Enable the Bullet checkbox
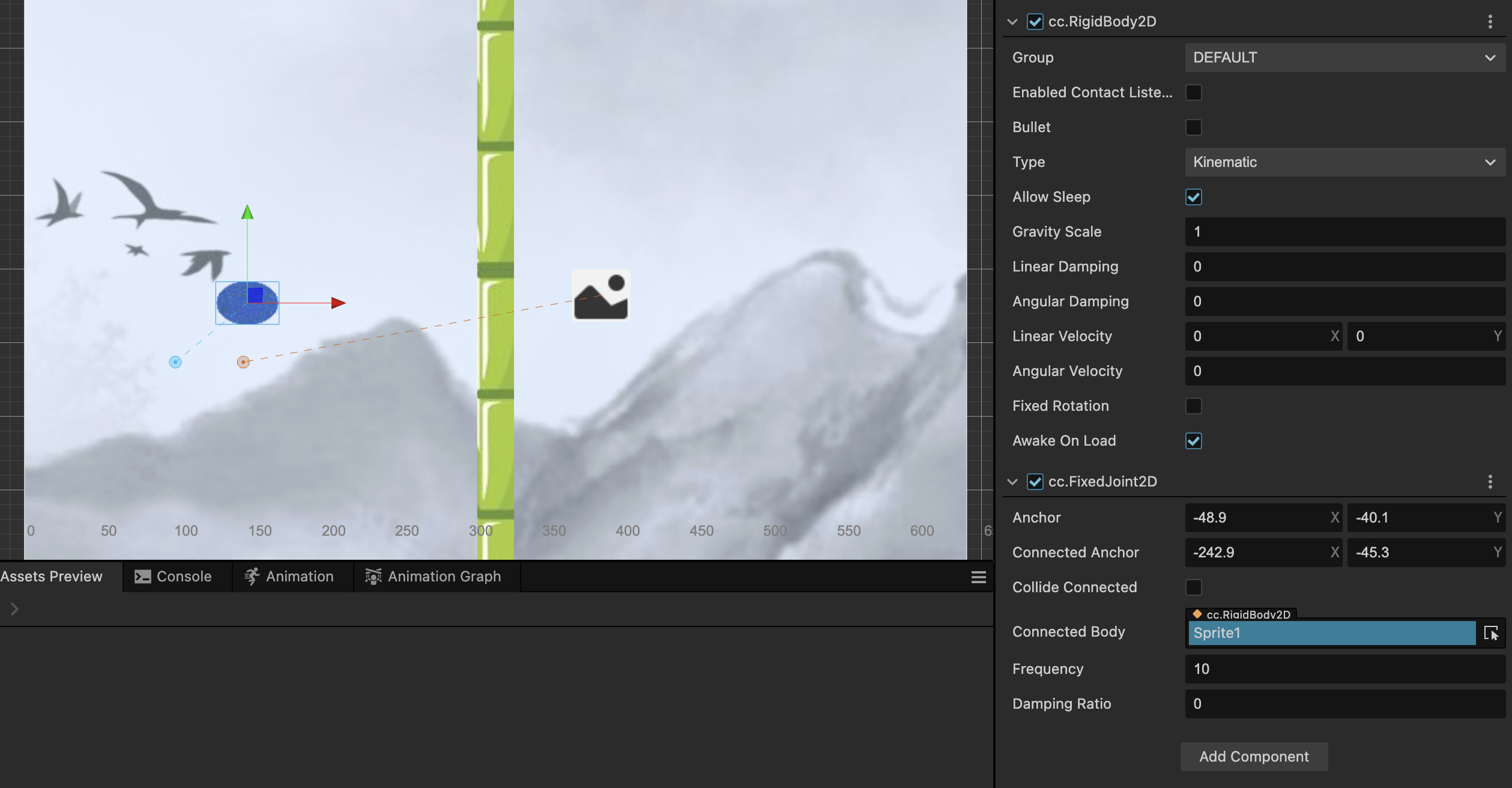Screen dimensions: 1512x788 click(x=1193, y=127)
